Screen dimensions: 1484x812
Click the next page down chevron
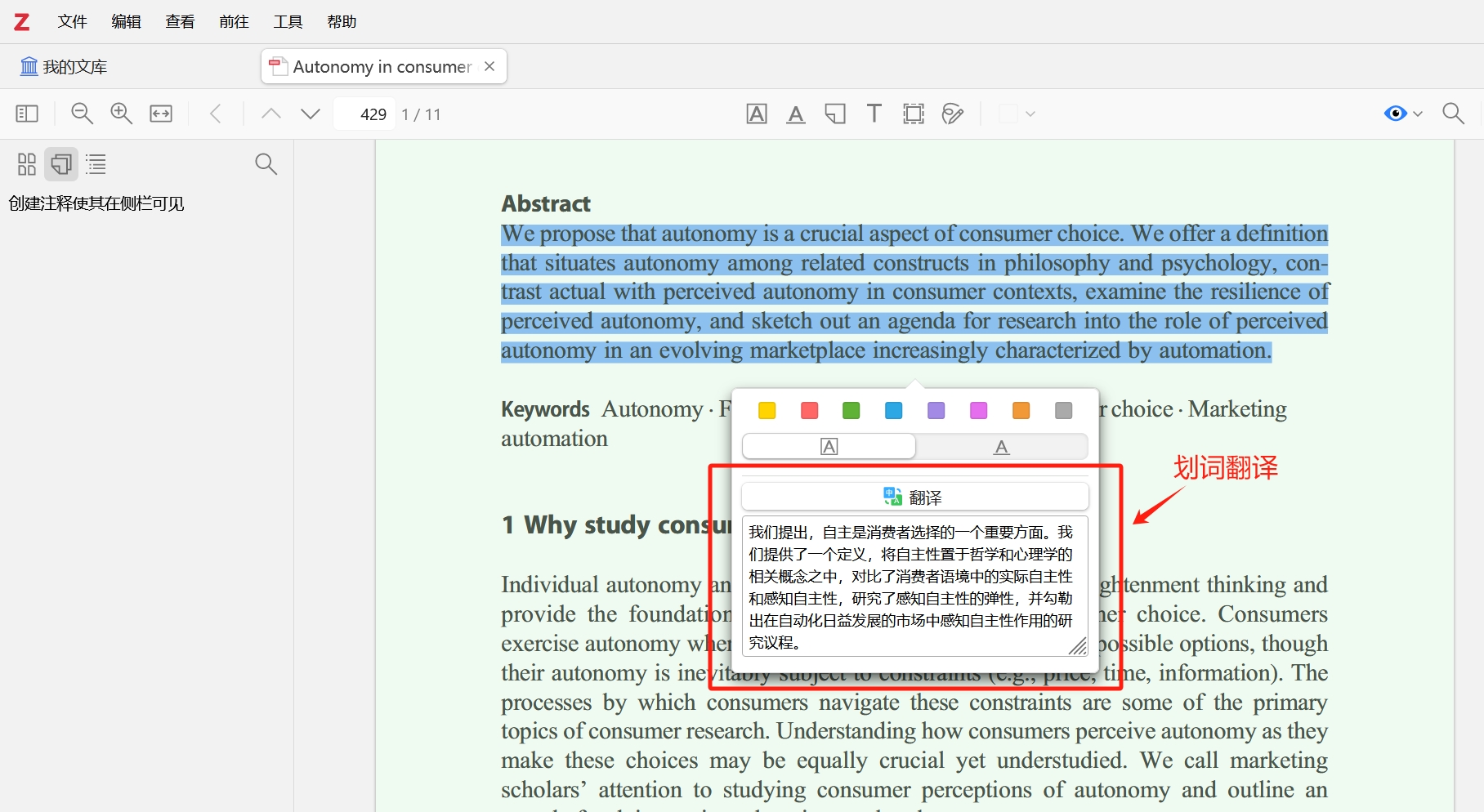pyautogui.click(x=310, y=114)
